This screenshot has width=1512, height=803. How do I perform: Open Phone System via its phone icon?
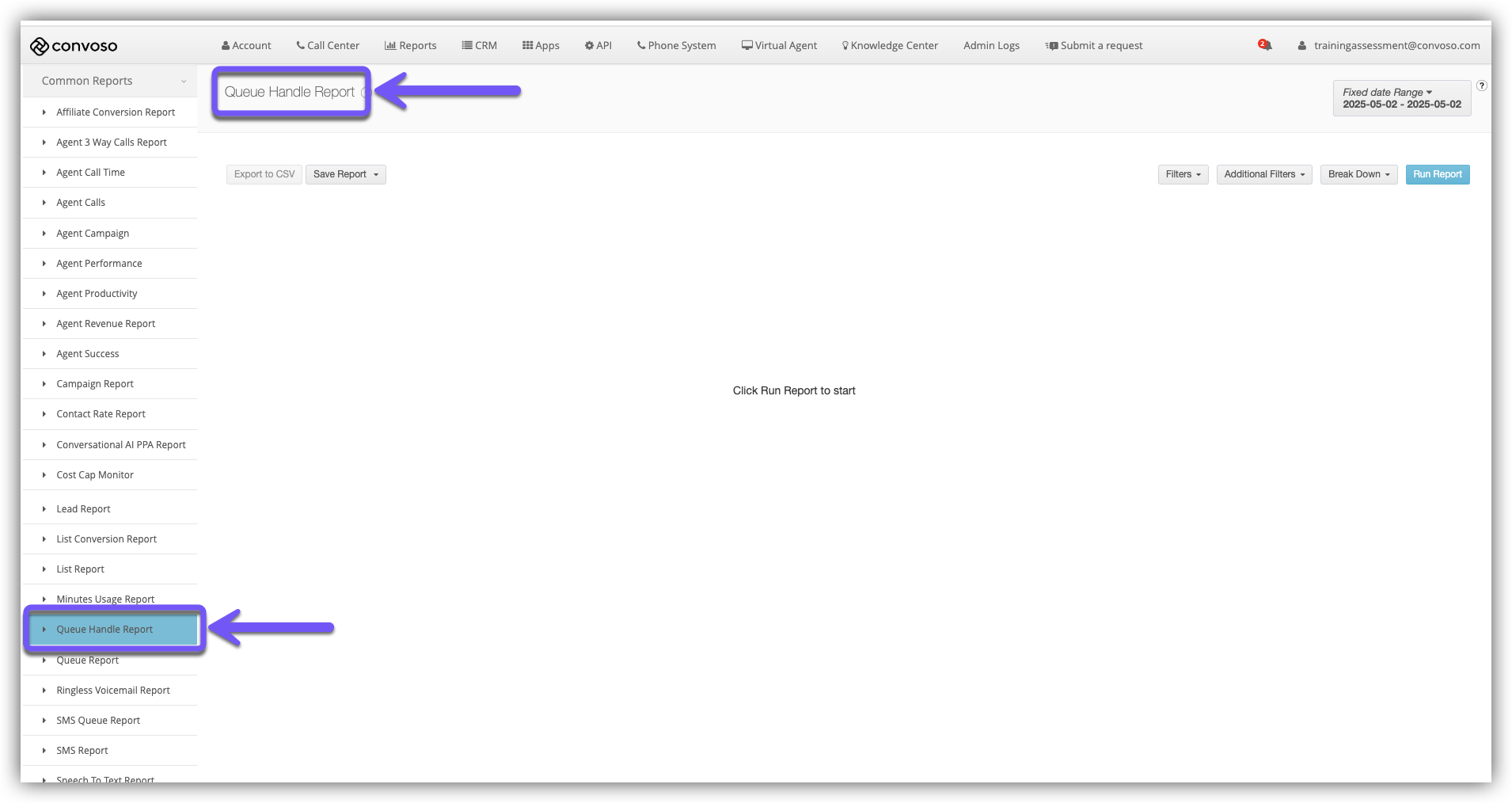tap(641, 45)
